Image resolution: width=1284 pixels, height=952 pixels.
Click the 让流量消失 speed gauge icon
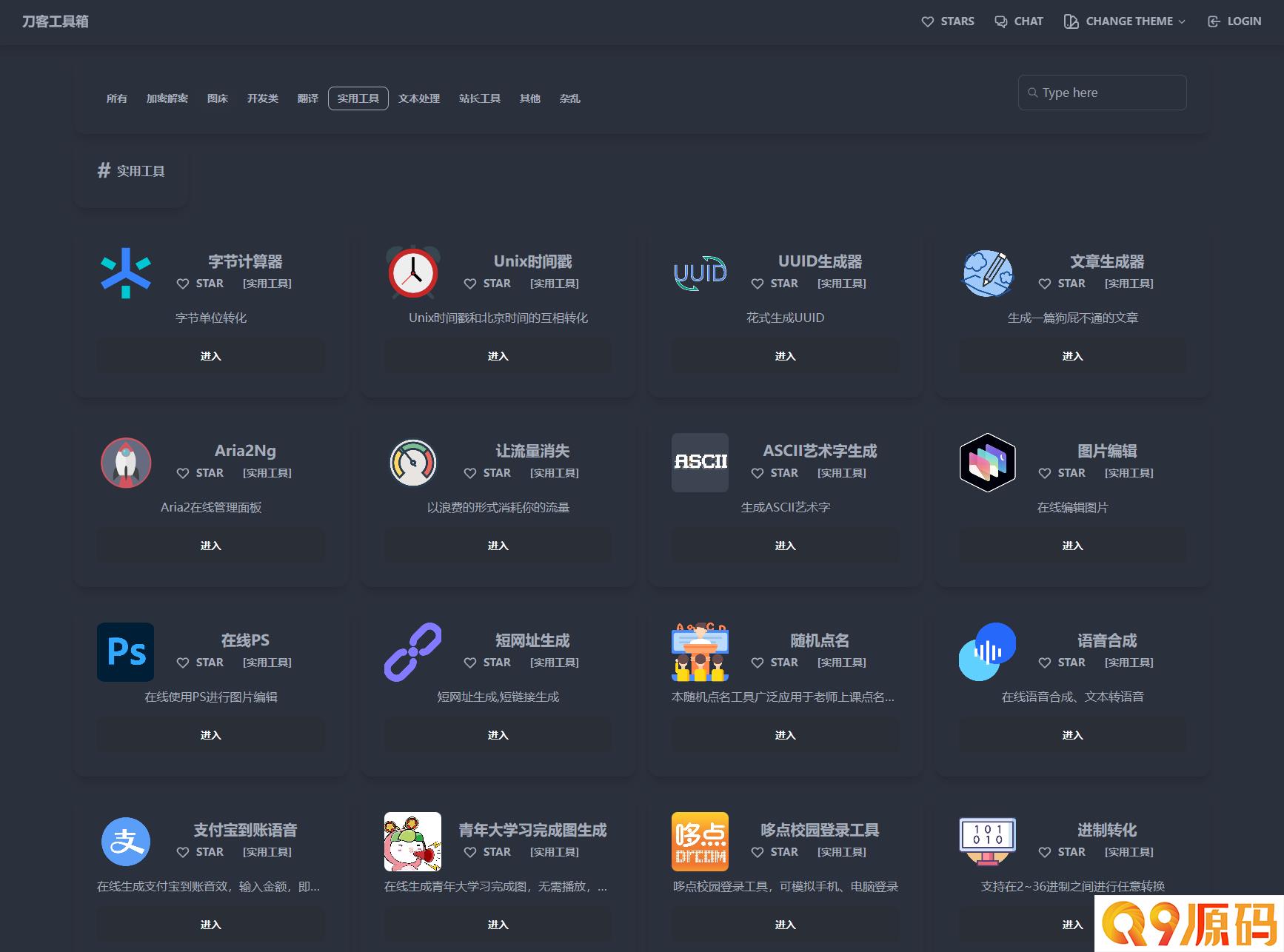(x=413, y=463)
